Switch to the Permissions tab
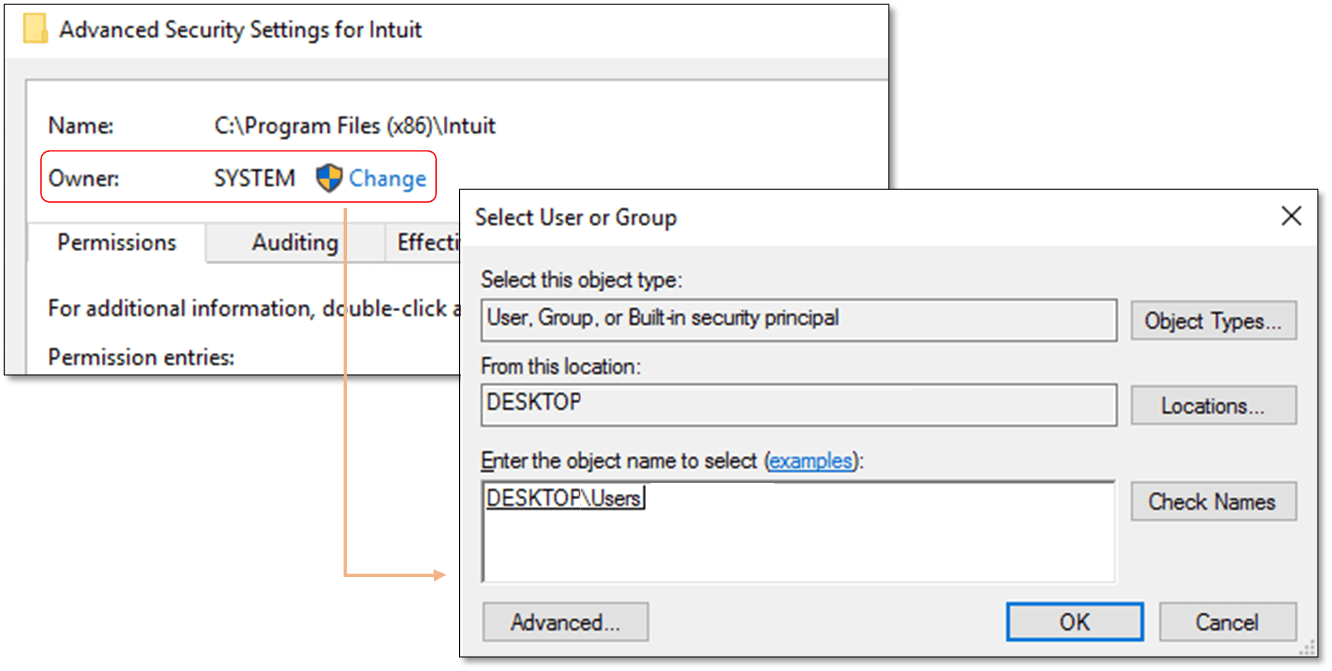 pyautogui.click(x=116, y=242)
